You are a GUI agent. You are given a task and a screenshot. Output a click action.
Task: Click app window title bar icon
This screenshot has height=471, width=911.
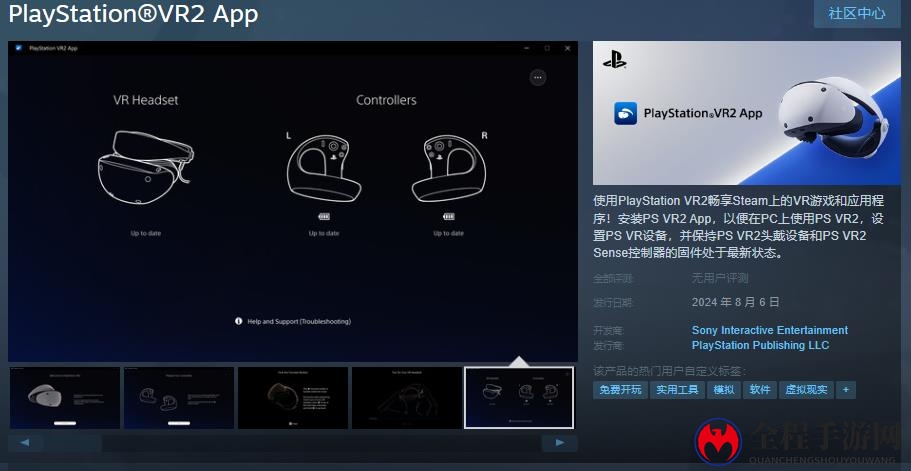click(19, 48)
